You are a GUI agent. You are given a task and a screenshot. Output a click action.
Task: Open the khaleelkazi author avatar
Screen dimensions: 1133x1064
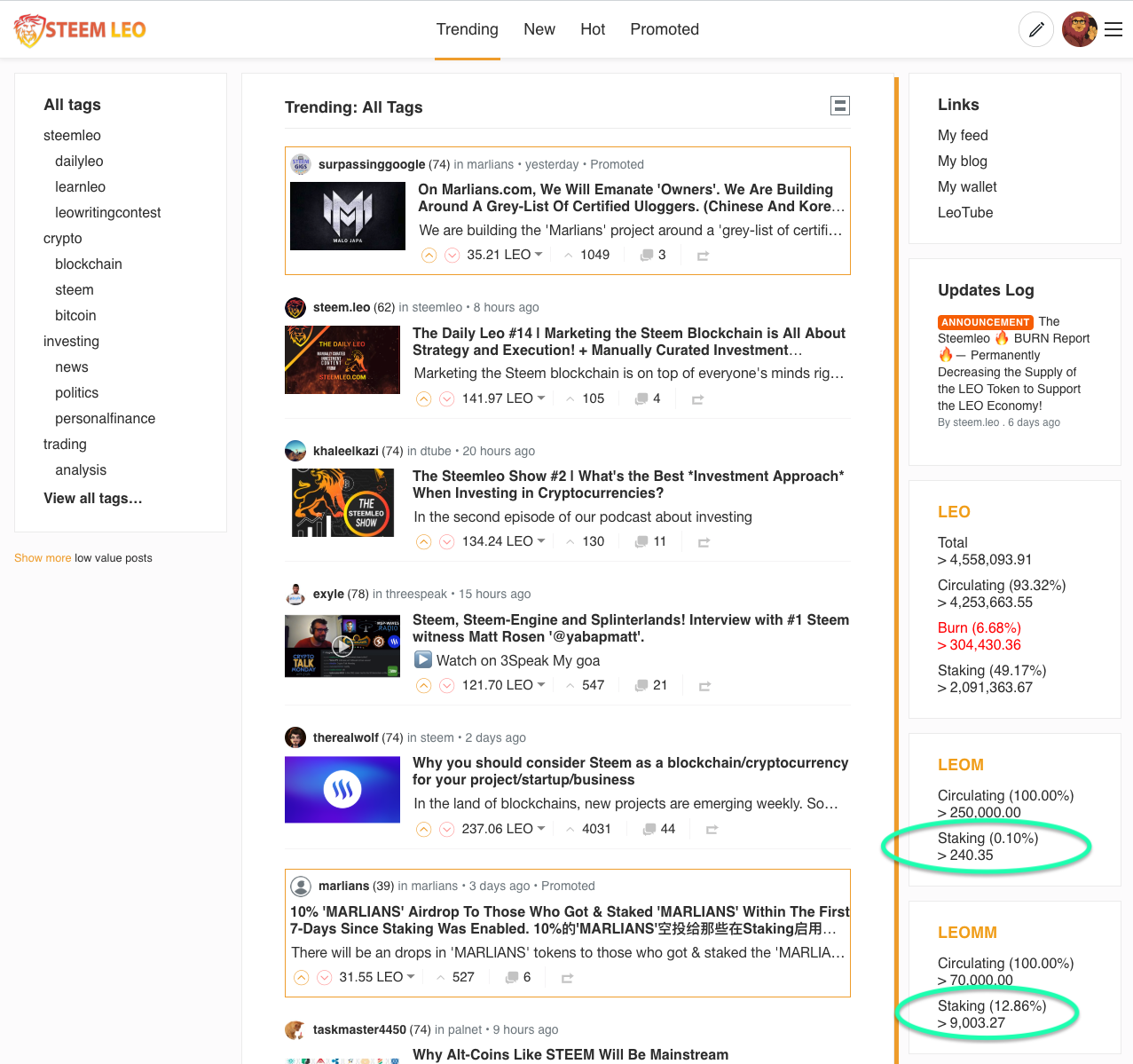pos(295,451)
